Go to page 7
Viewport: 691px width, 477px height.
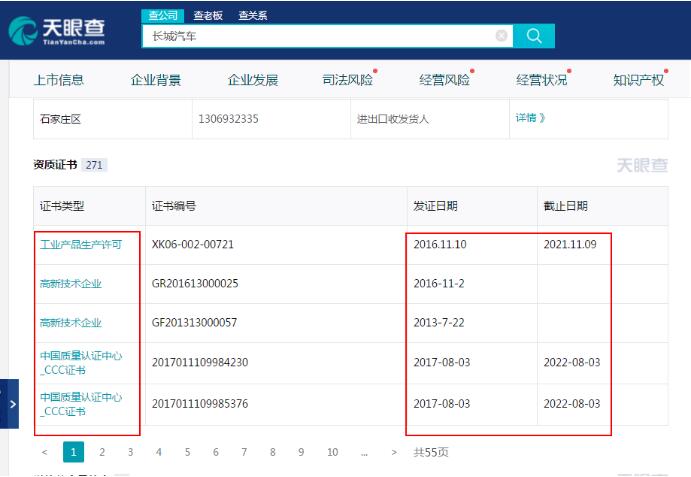point(244,452)
